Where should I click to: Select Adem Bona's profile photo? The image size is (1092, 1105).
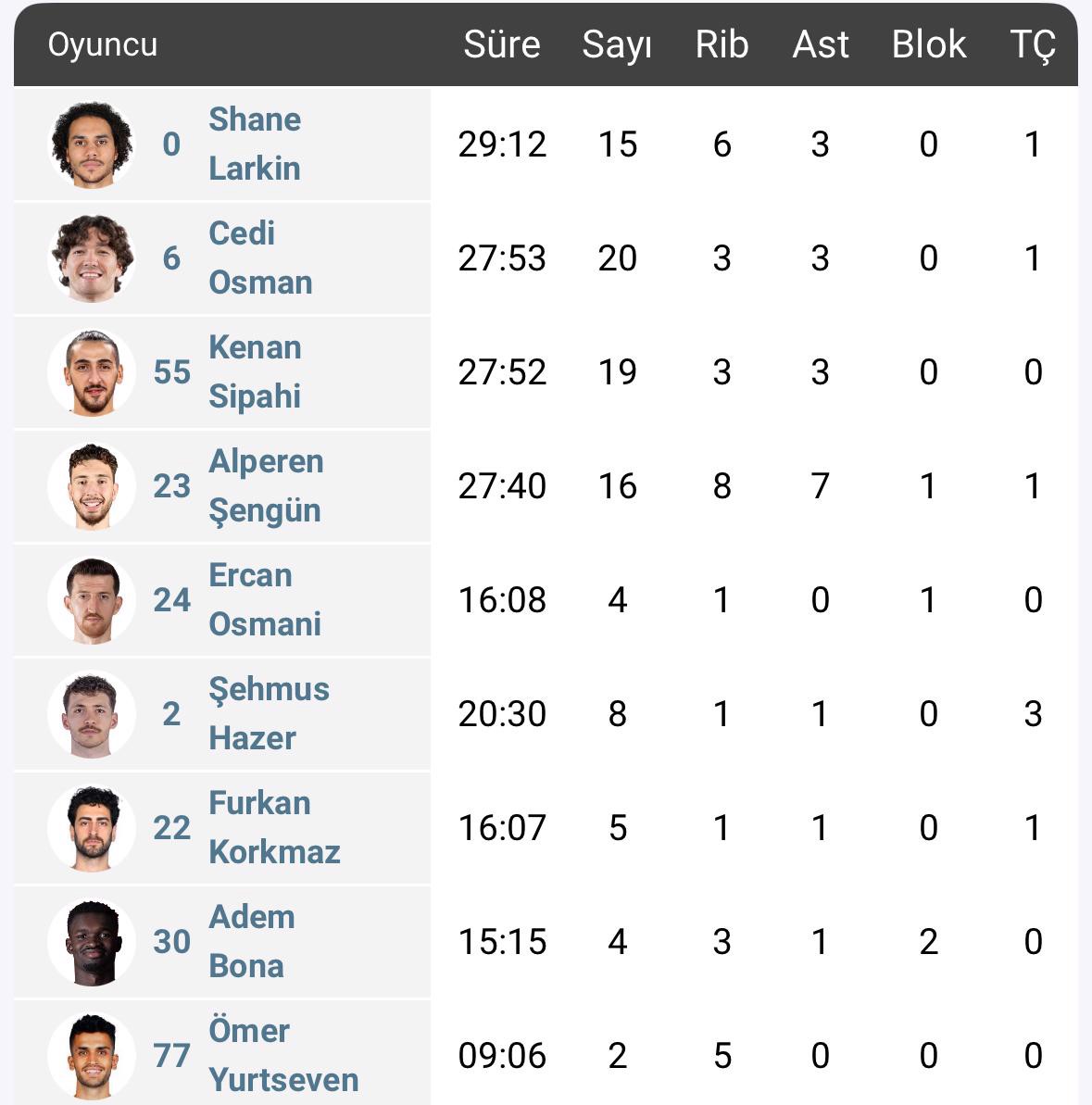(92, 942)
